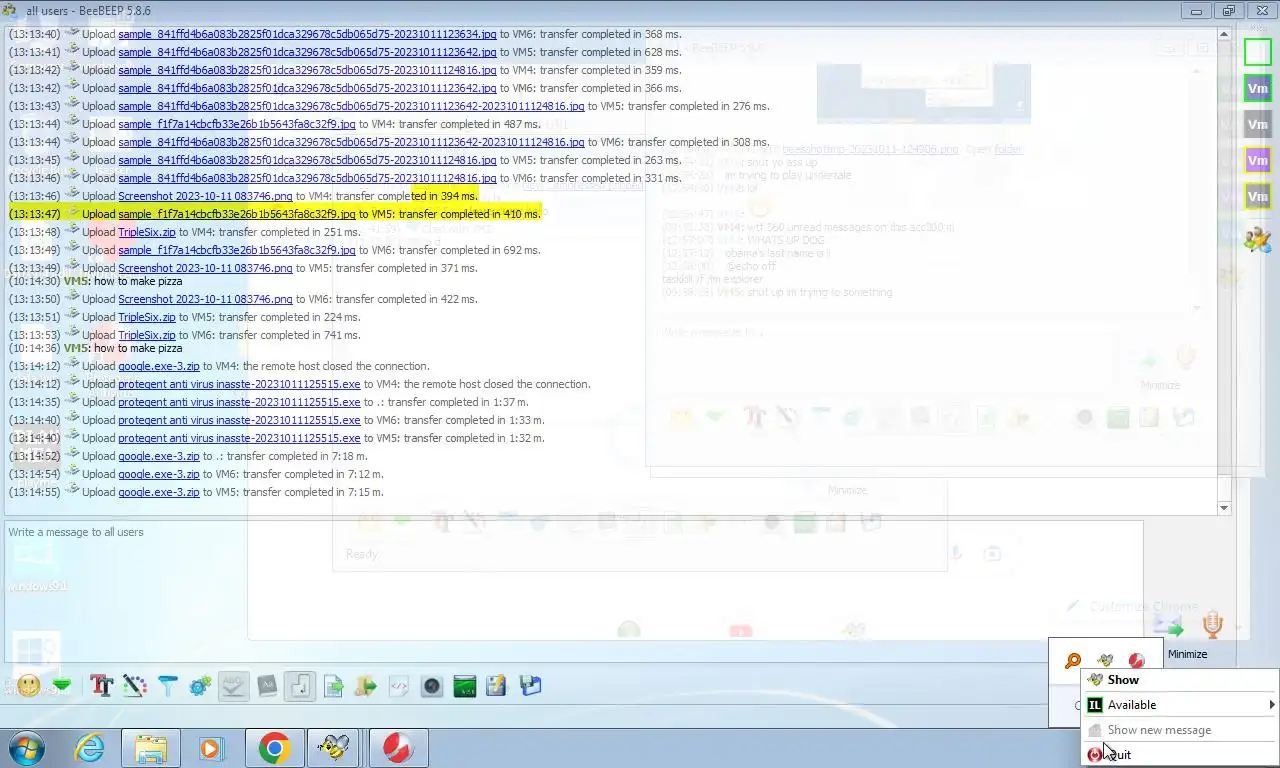This screenshot has width=1280, height=768.
Task: Click the send folder toolbar icon
Action: coord(366,686)
